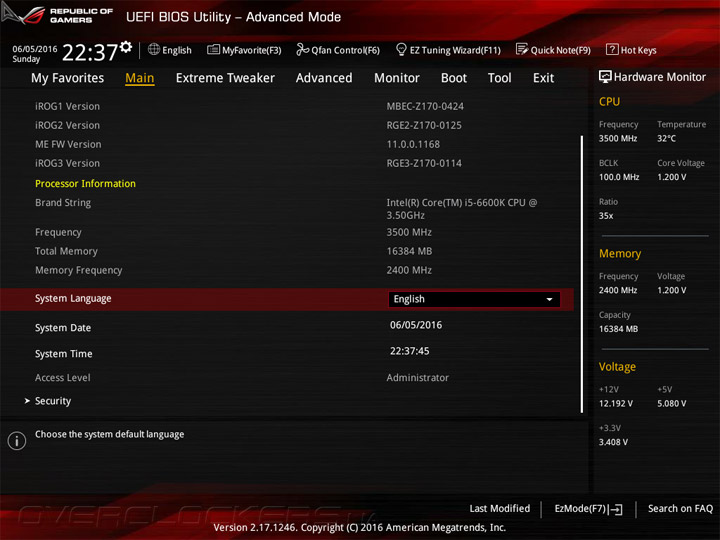Viewport: 720px width, 540px height.
Task: Click the ME FW Version value 11.0.0.1168
Action: coord(413,144)
